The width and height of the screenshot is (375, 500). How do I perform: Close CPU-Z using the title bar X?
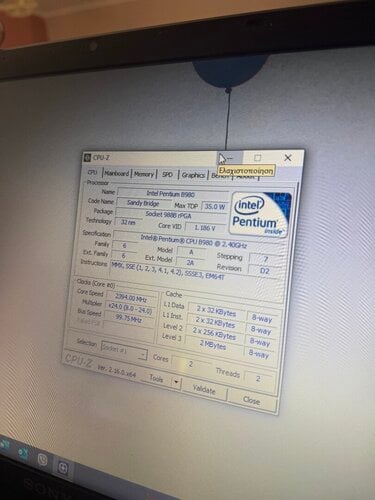point(288,158)
